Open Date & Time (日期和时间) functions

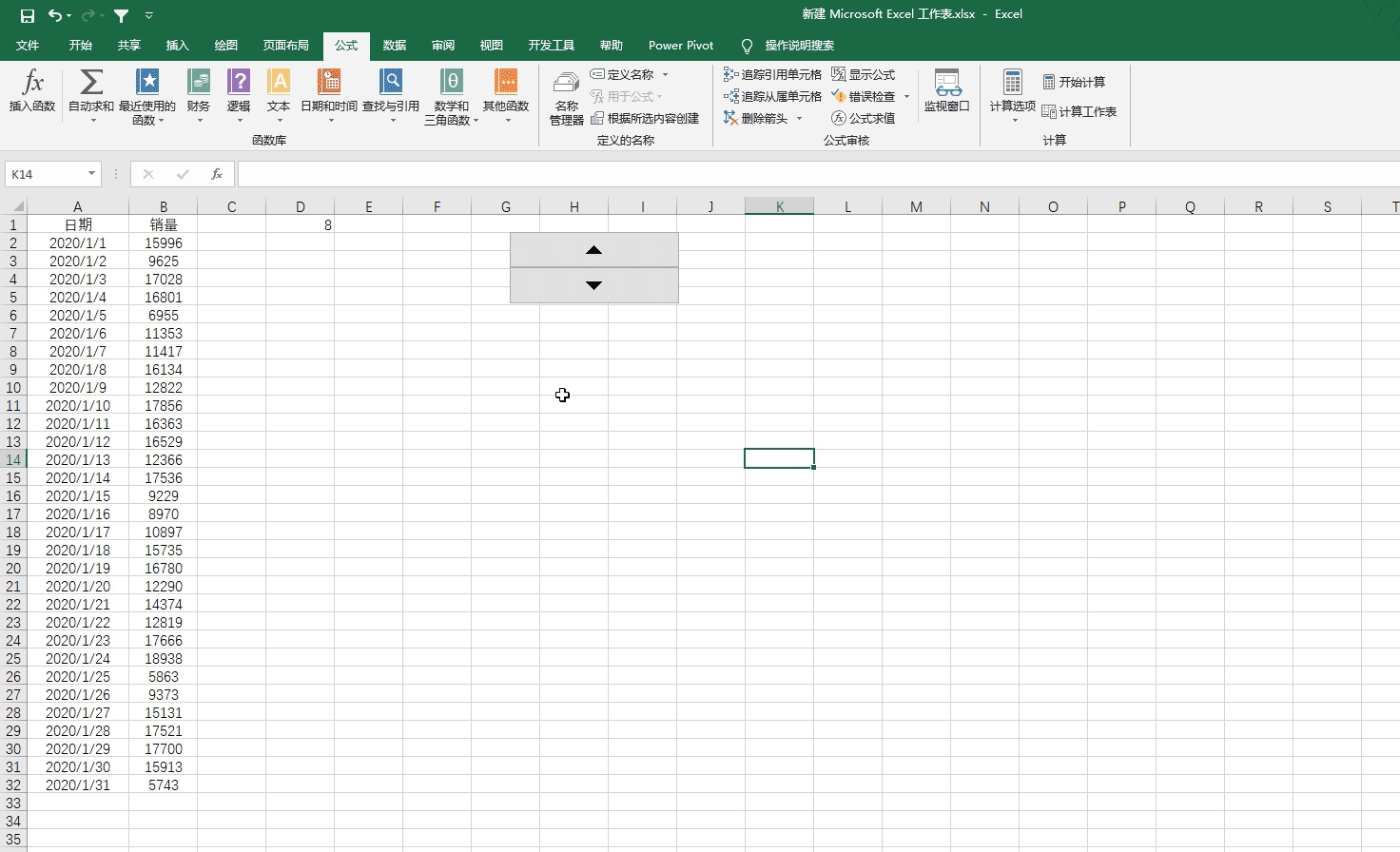[x=329, y=96]
